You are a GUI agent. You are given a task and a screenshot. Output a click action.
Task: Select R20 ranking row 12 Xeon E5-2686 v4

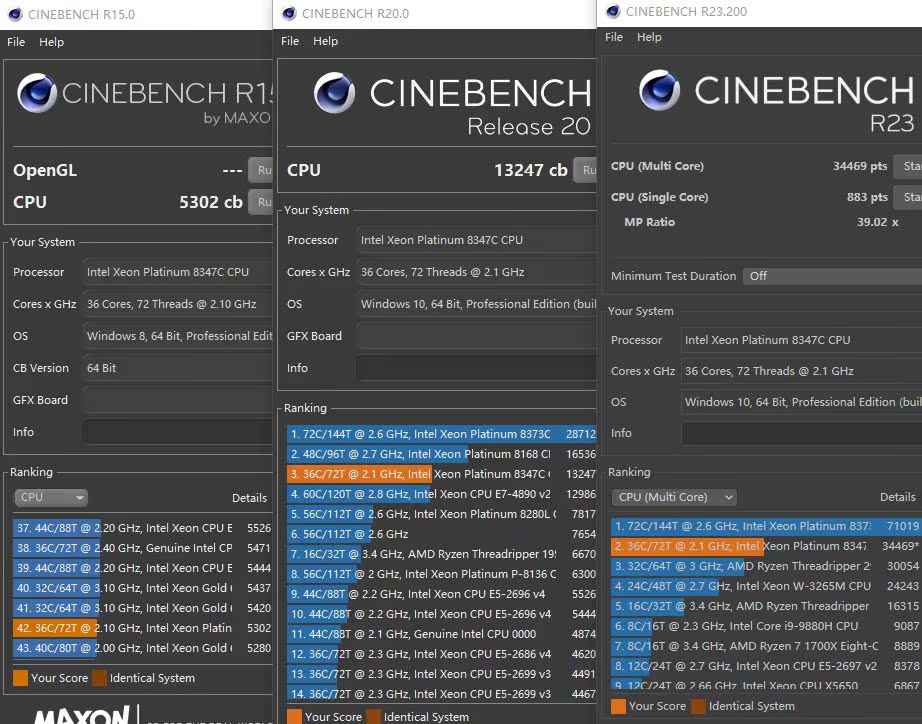(442, 654)
